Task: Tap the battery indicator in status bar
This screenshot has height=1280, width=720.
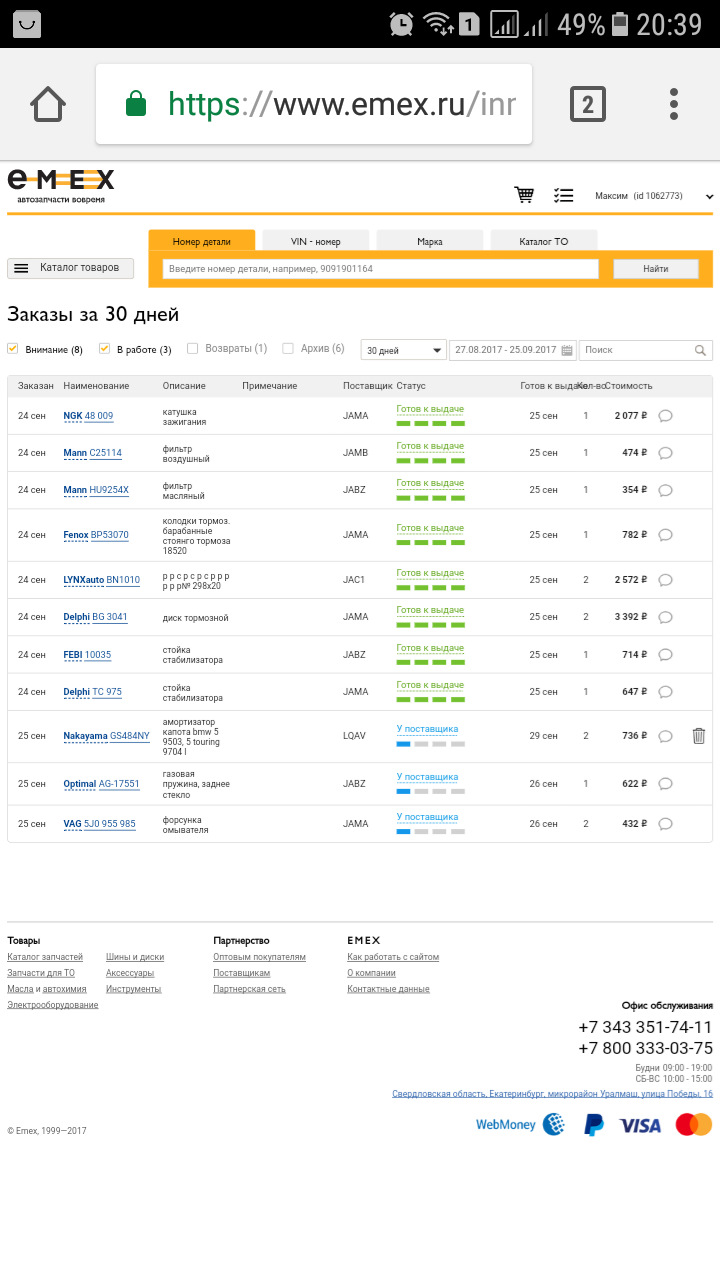Action: [620, 23]
